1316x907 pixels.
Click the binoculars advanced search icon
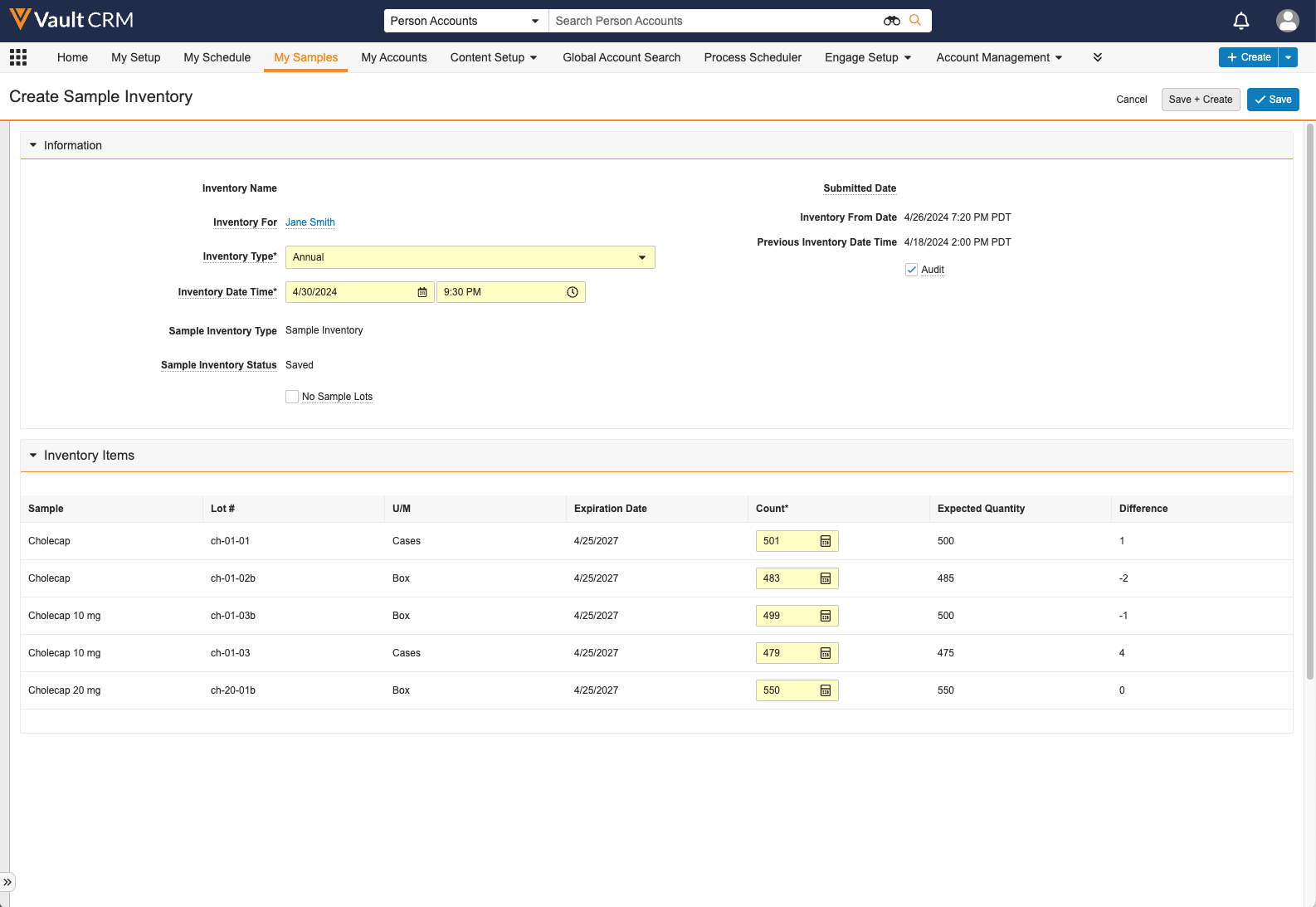pos(891,21)
